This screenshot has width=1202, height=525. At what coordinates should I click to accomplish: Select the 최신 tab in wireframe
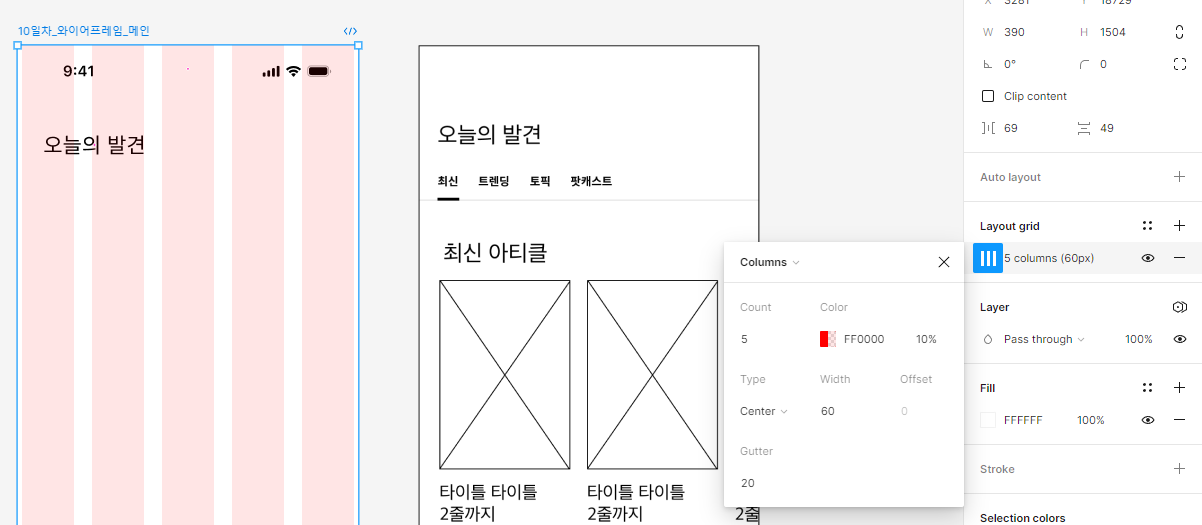coord(448,181)
